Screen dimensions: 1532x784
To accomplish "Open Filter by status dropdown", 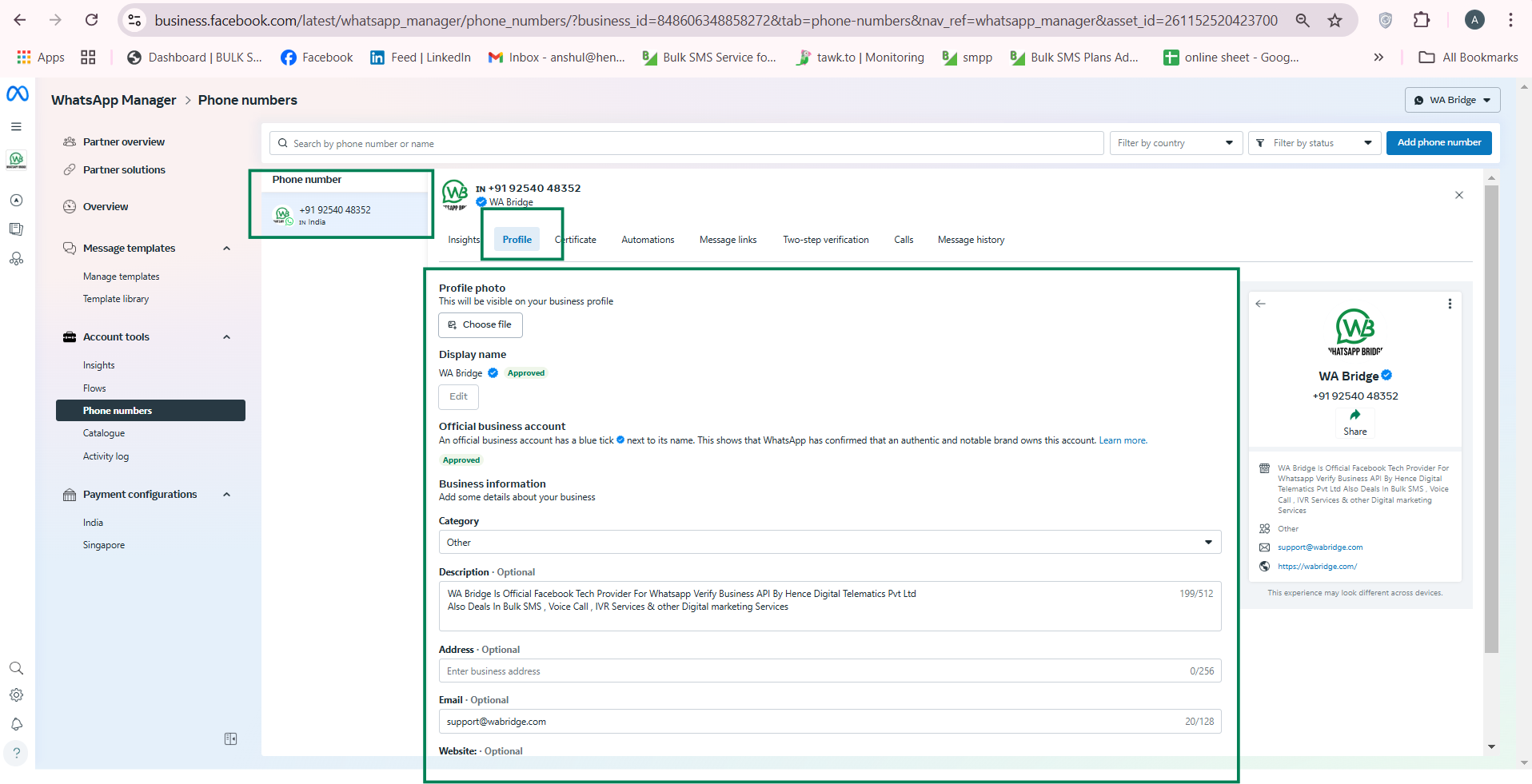I will coord(1314,143).
